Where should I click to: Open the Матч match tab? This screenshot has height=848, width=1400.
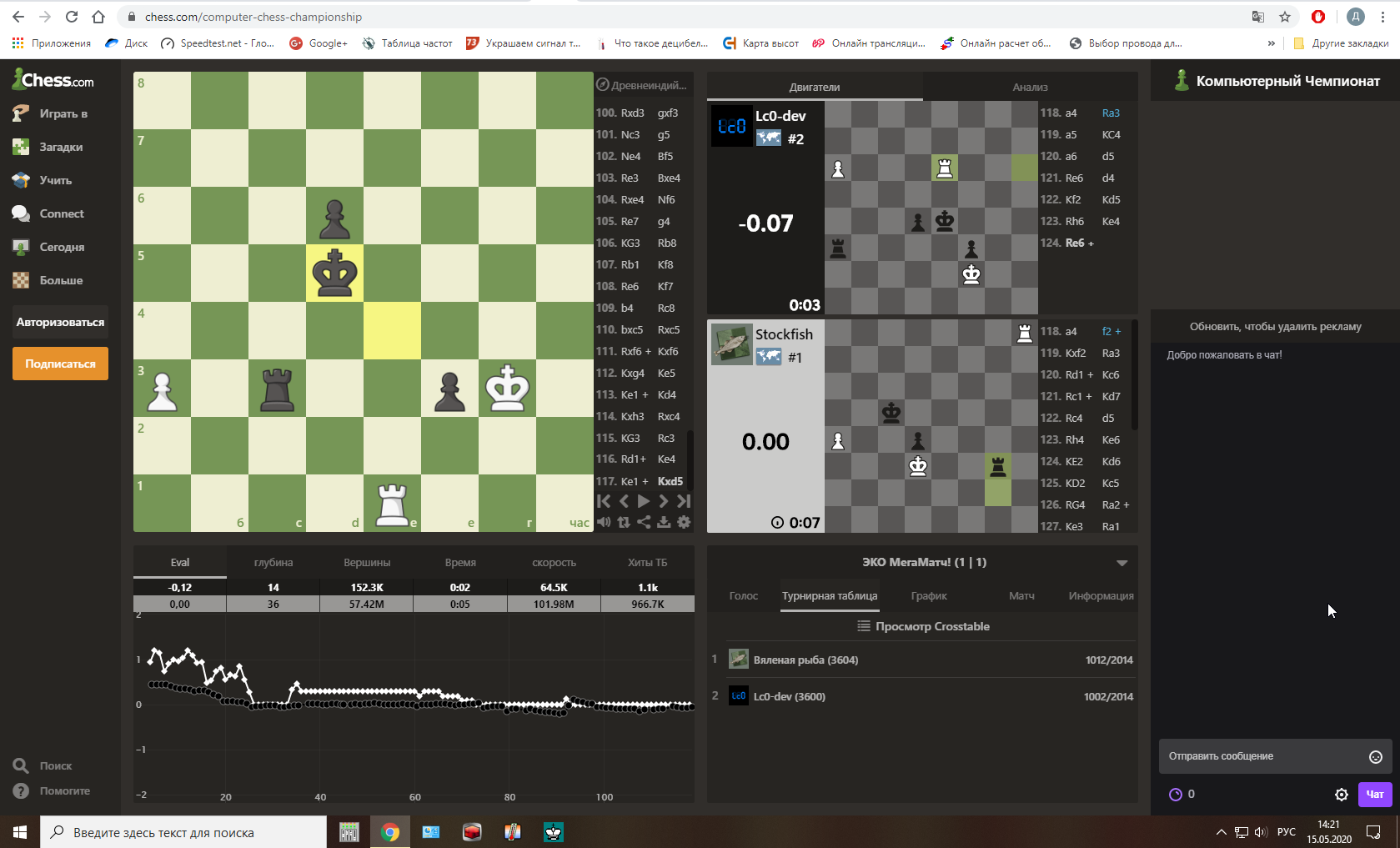click(1021, 596)
